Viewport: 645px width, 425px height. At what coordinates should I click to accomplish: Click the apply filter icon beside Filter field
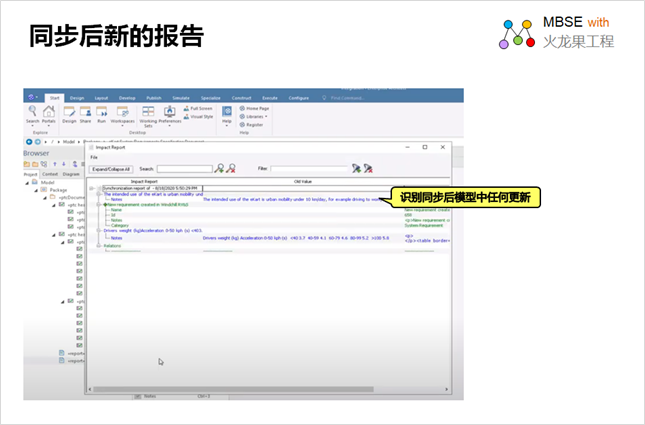pyautogui.click(x=356, y=169)
